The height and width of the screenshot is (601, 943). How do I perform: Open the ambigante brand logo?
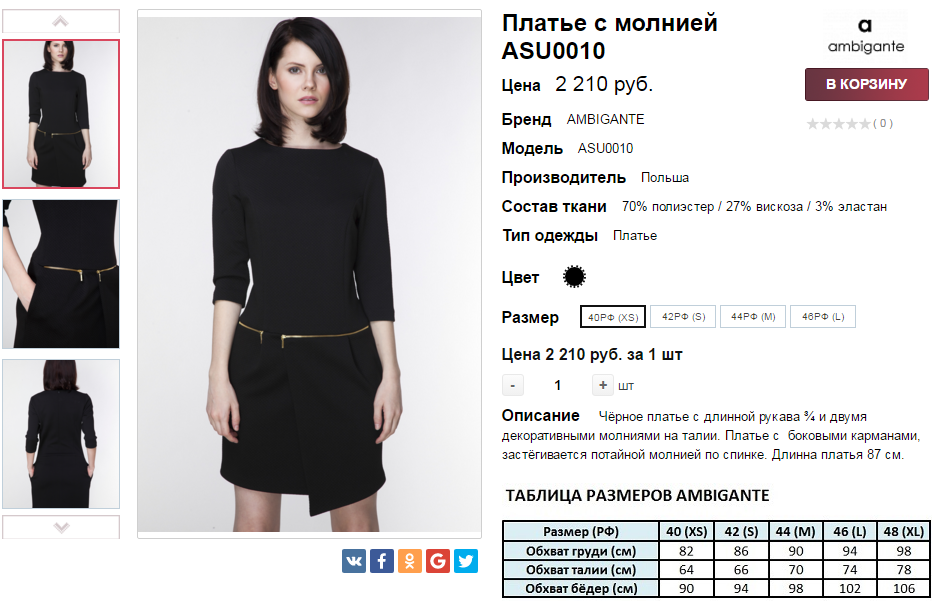click(865, 35)
